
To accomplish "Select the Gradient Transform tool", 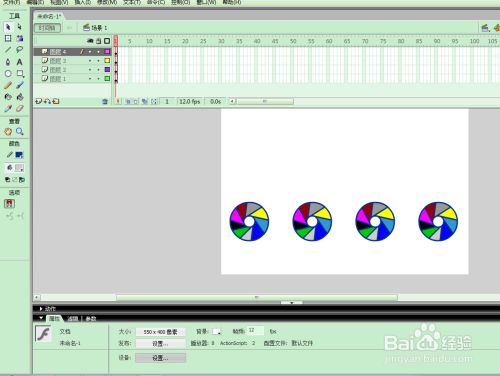I will [20, 38].
